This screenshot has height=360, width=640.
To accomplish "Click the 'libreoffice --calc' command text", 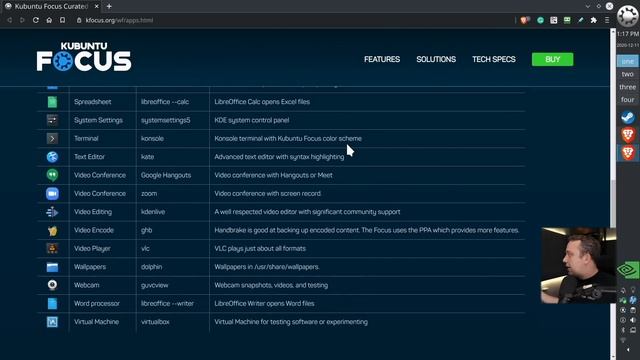I will (x=165, y=102).
